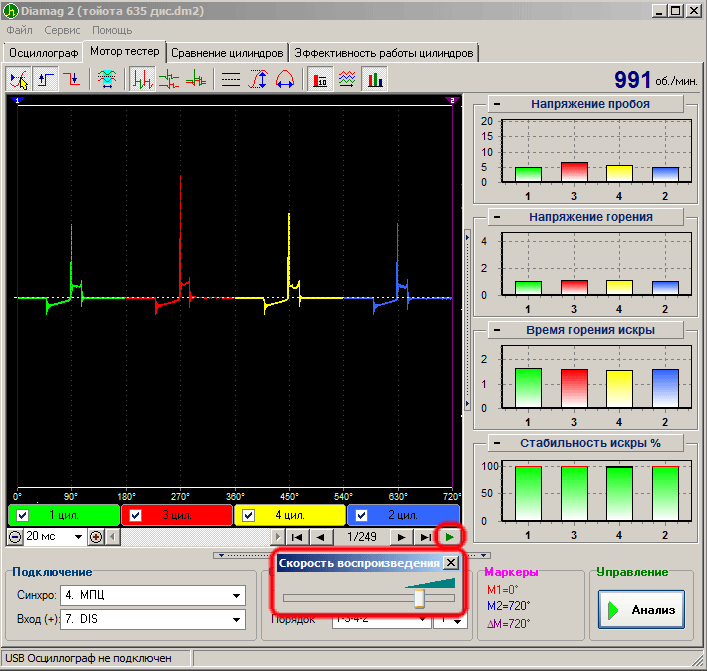This screenshot has height=671, width=707.
Task: Switch to the Сравнение цилиндров tab
Action: click(x=227, y=53)
